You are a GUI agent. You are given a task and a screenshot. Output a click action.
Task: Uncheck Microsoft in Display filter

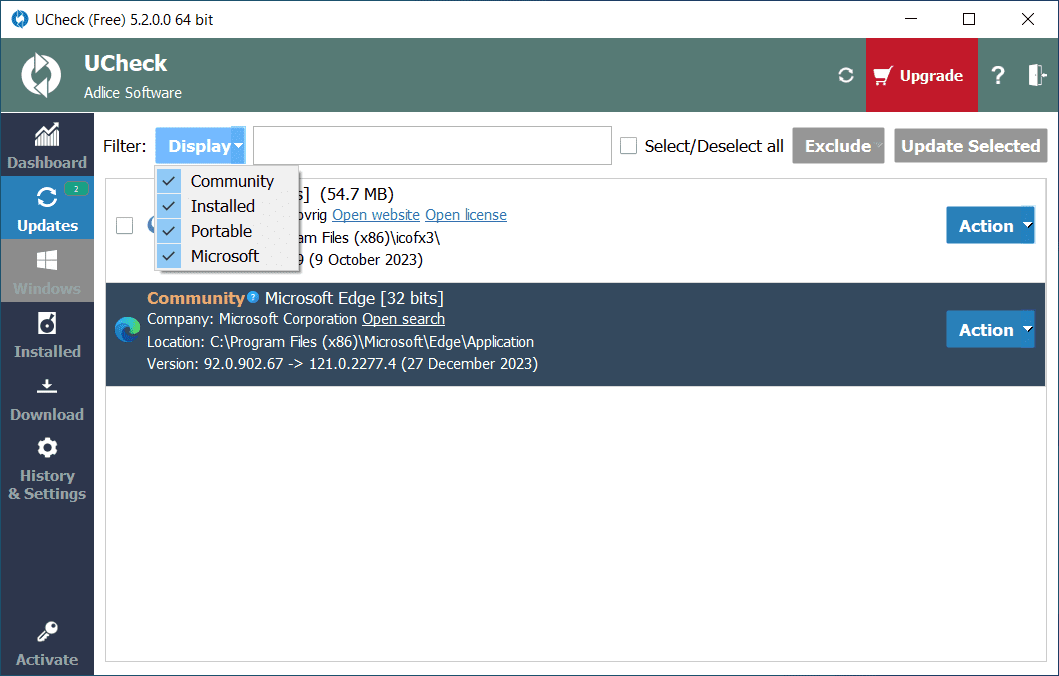(227, 256)
